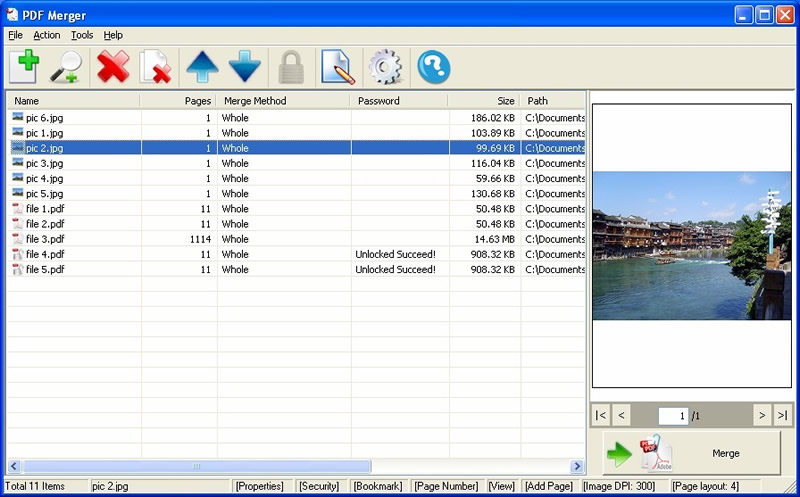Click the magnifier search-and-add files icon
Image resolution: width=800 pixels, height=497 pixels.
pyautogui.click(x=66, y=67)
